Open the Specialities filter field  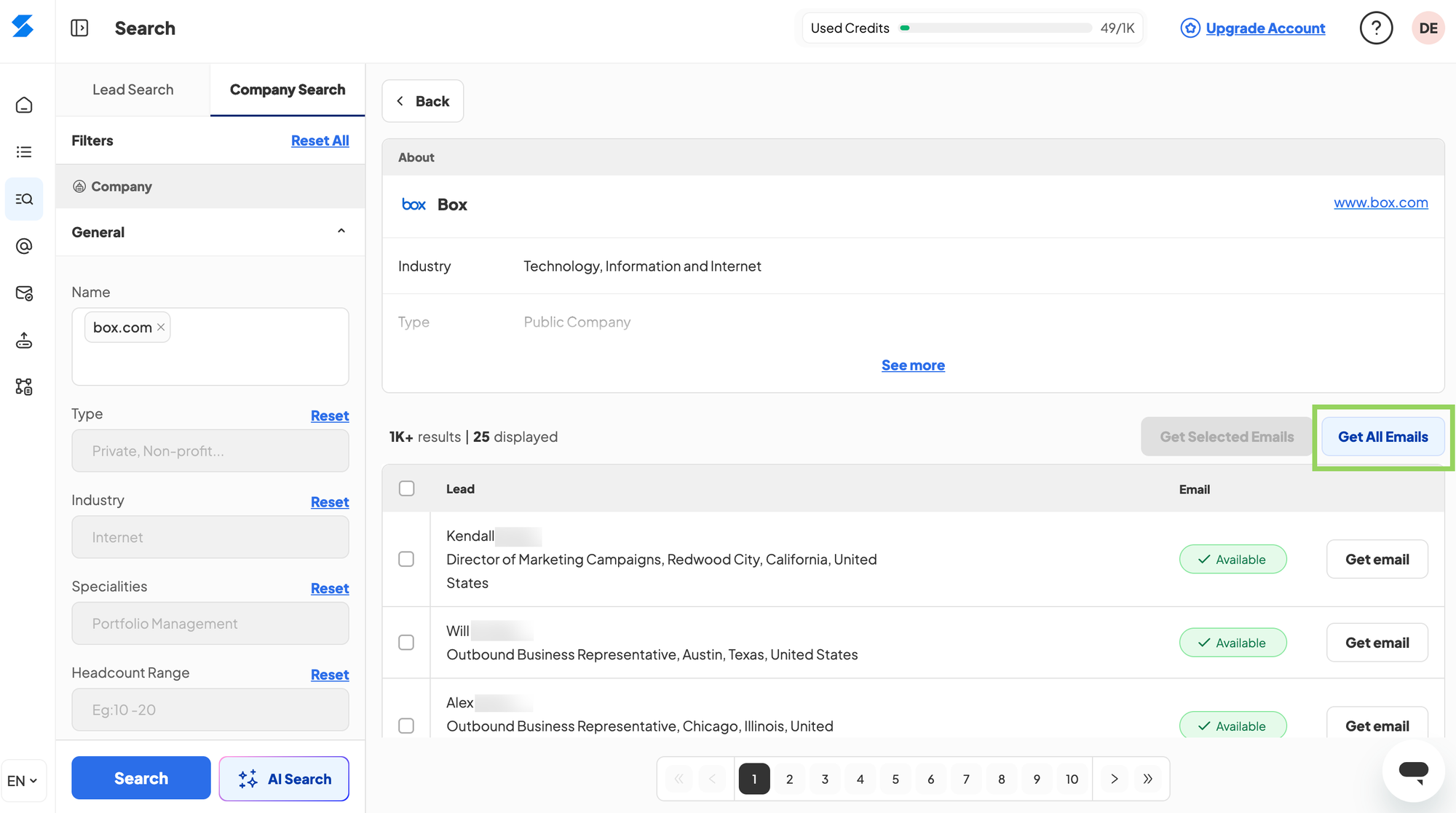pos(210,623)
